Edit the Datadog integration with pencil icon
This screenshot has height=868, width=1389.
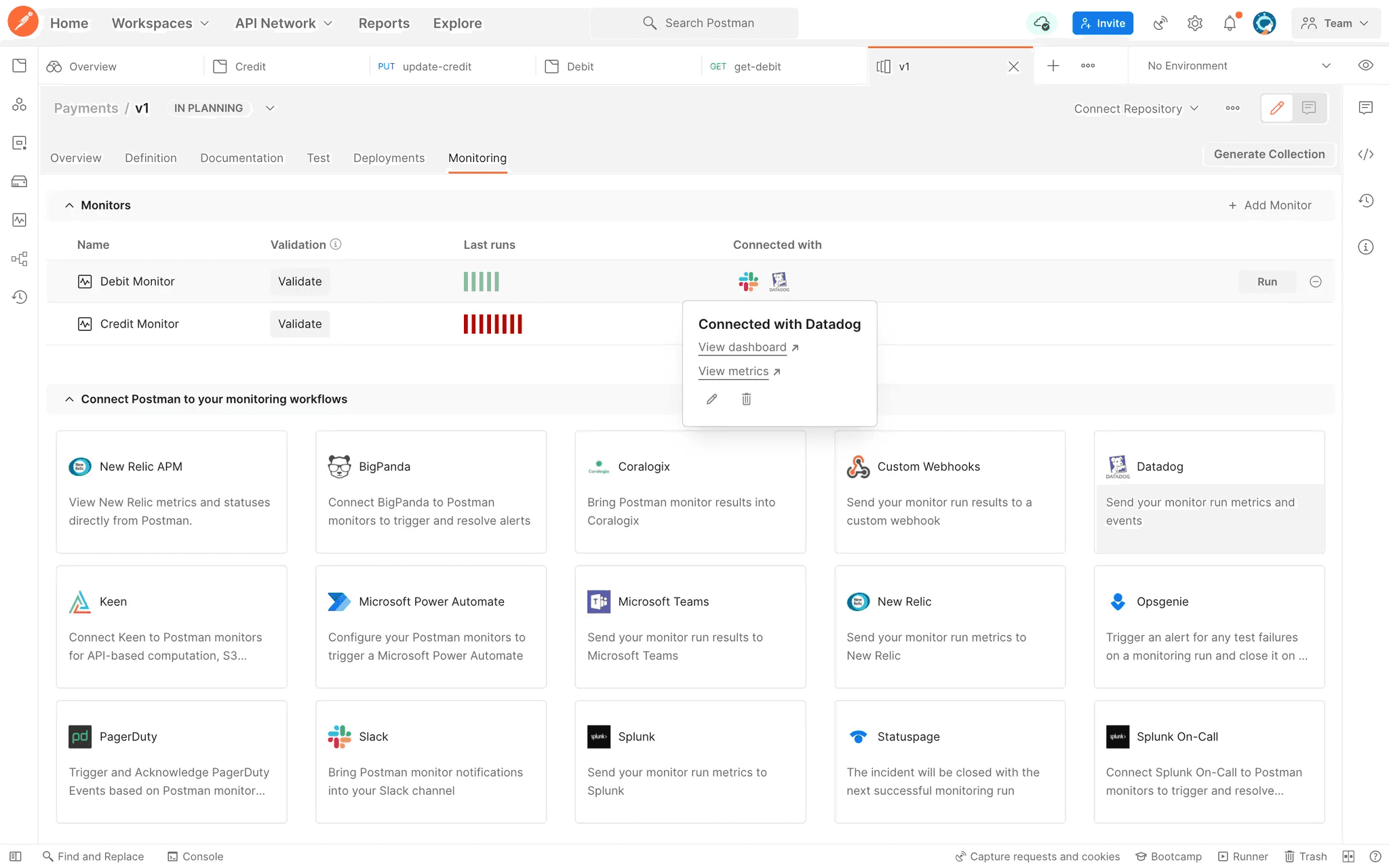click(x=711, y=399)
